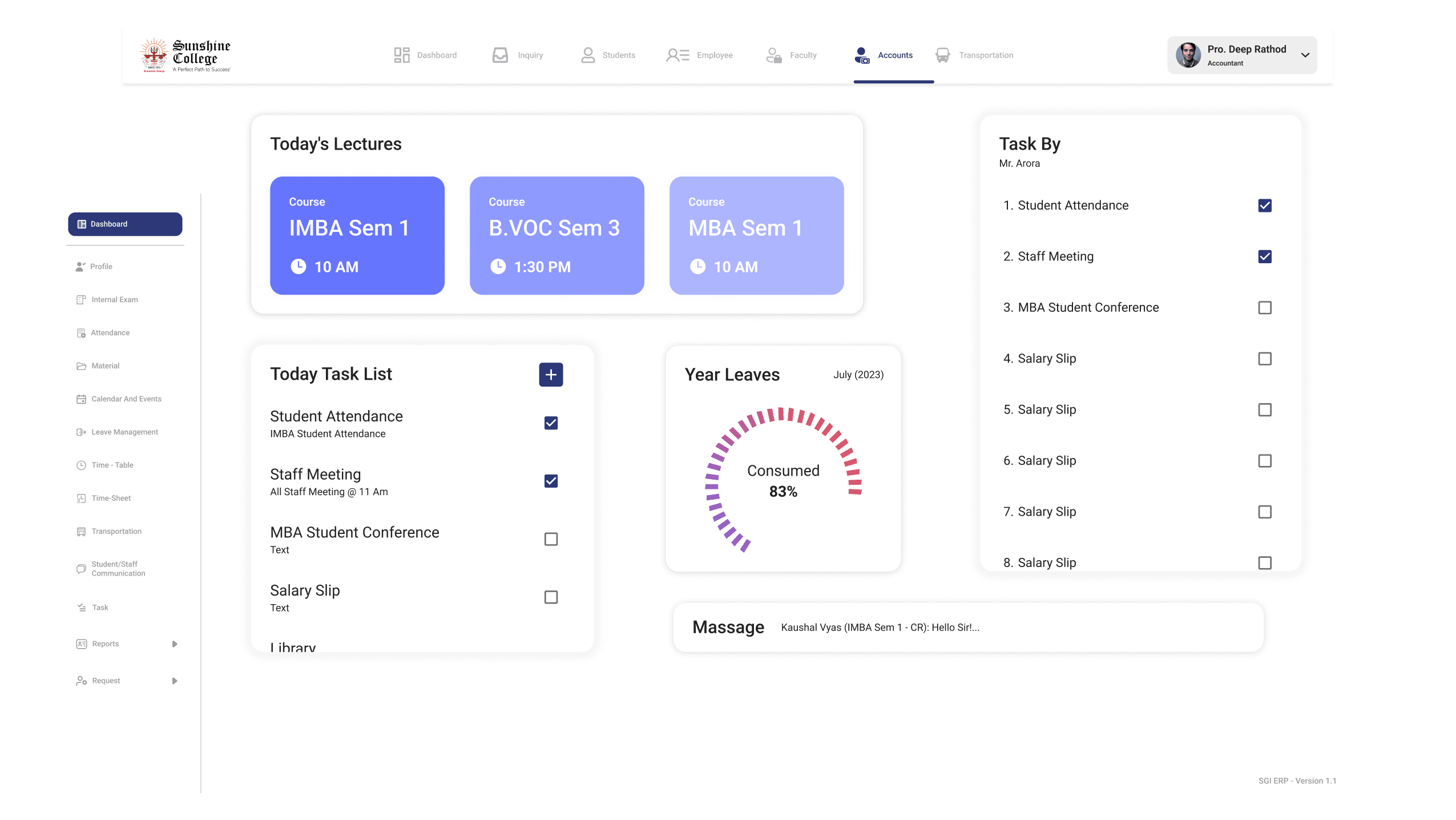Viewport: 1456px width, 820px height.
Task: Click the Consumed 83% label
Action: pyautogui.click(x=783, y=481)
